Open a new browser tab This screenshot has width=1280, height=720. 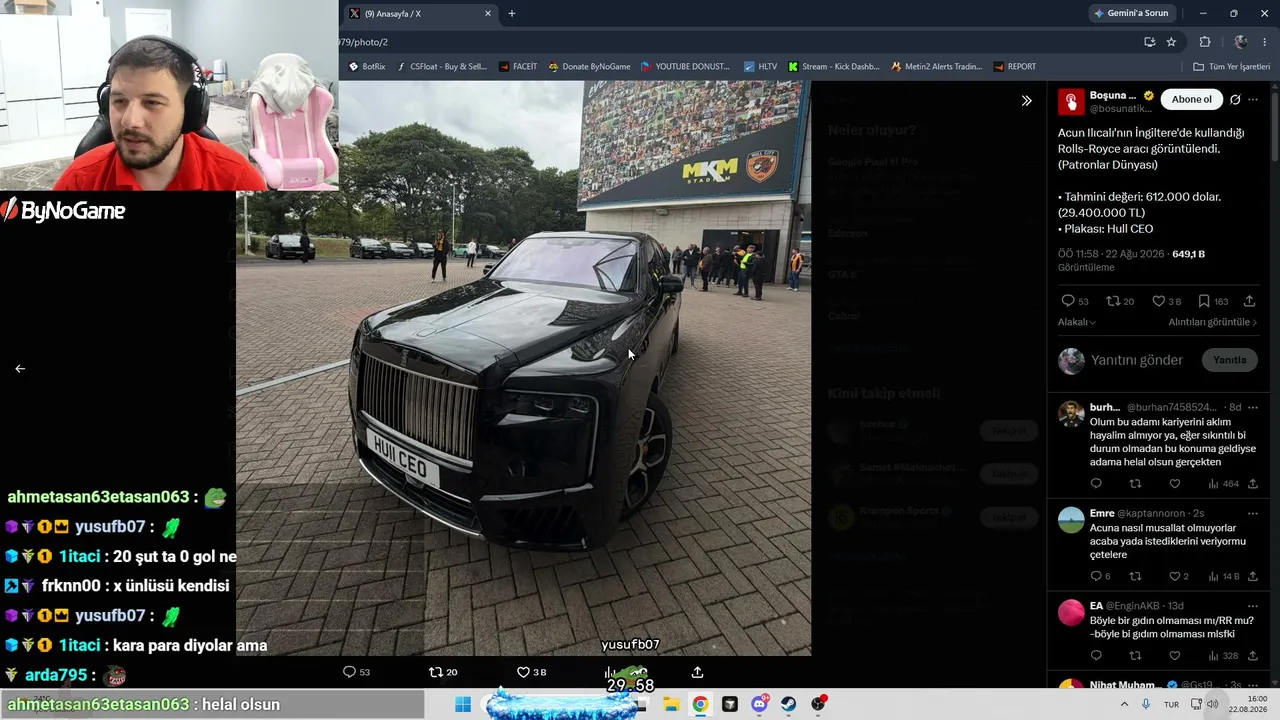(512, 14)
